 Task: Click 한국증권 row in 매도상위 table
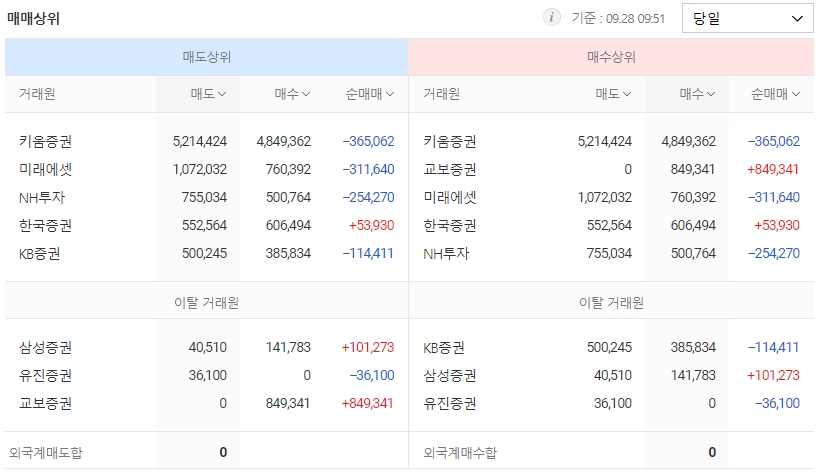207,225
